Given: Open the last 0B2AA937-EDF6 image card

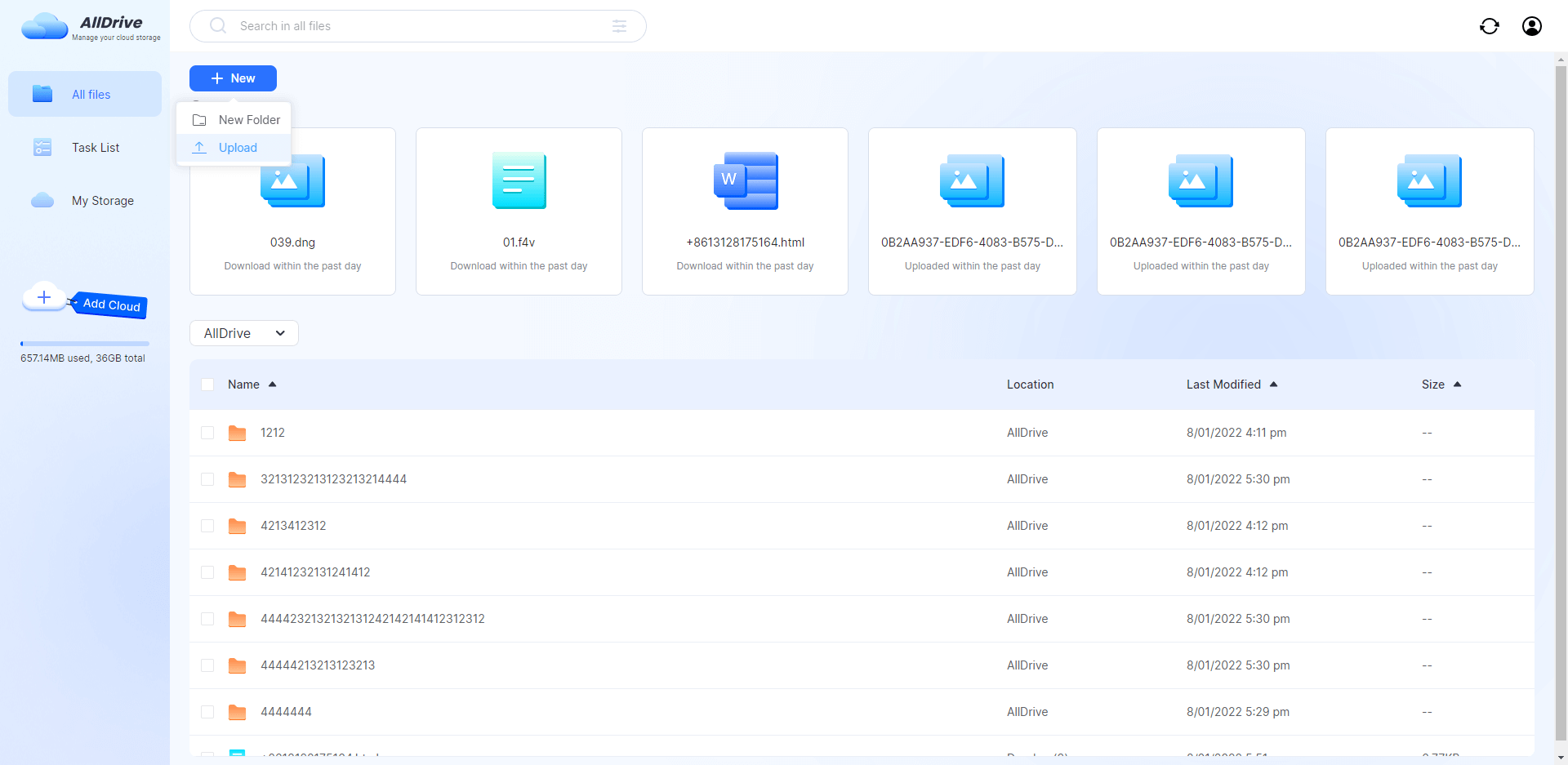Looking at the screenshot, I should tap(1430, 211).
